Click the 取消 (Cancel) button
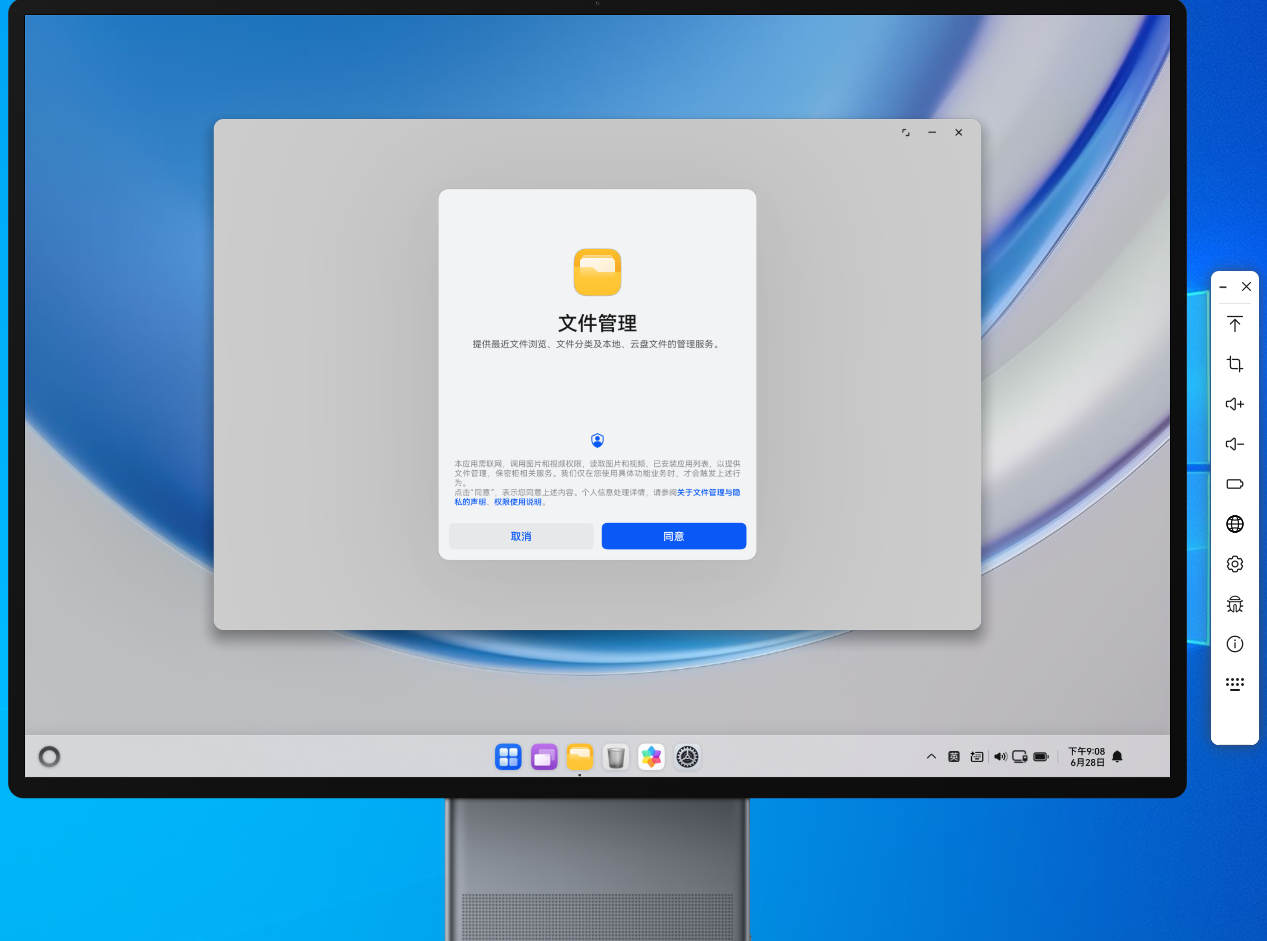This screenshot has width=1267, height=941. pos(521,536)
